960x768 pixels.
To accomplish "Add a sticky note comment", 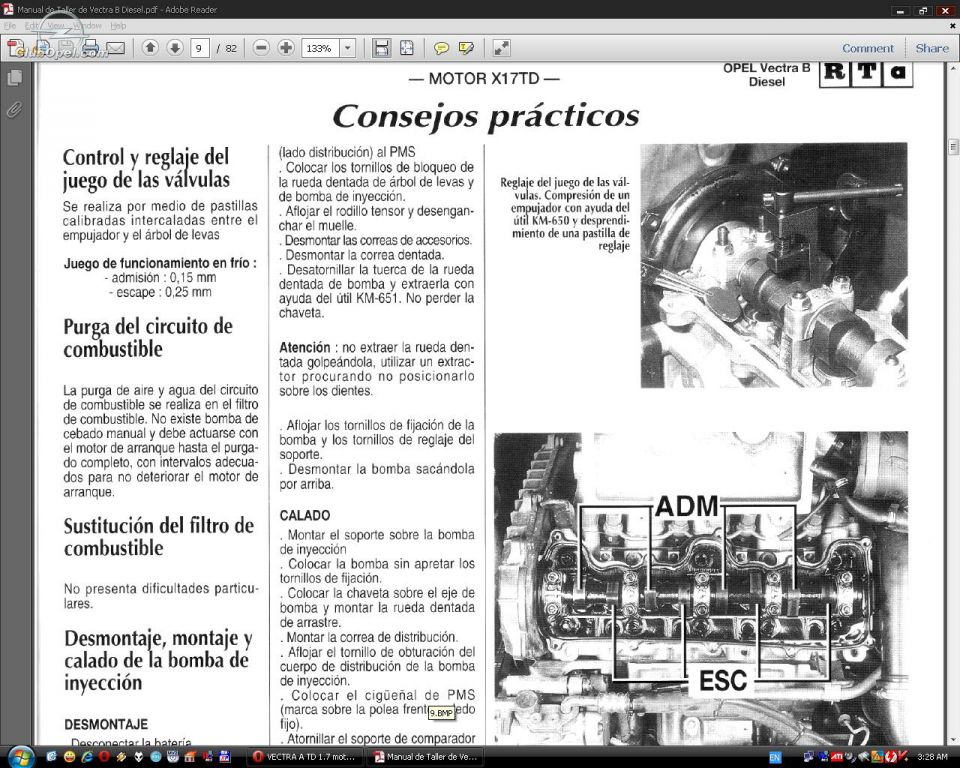I will [441, 48].
